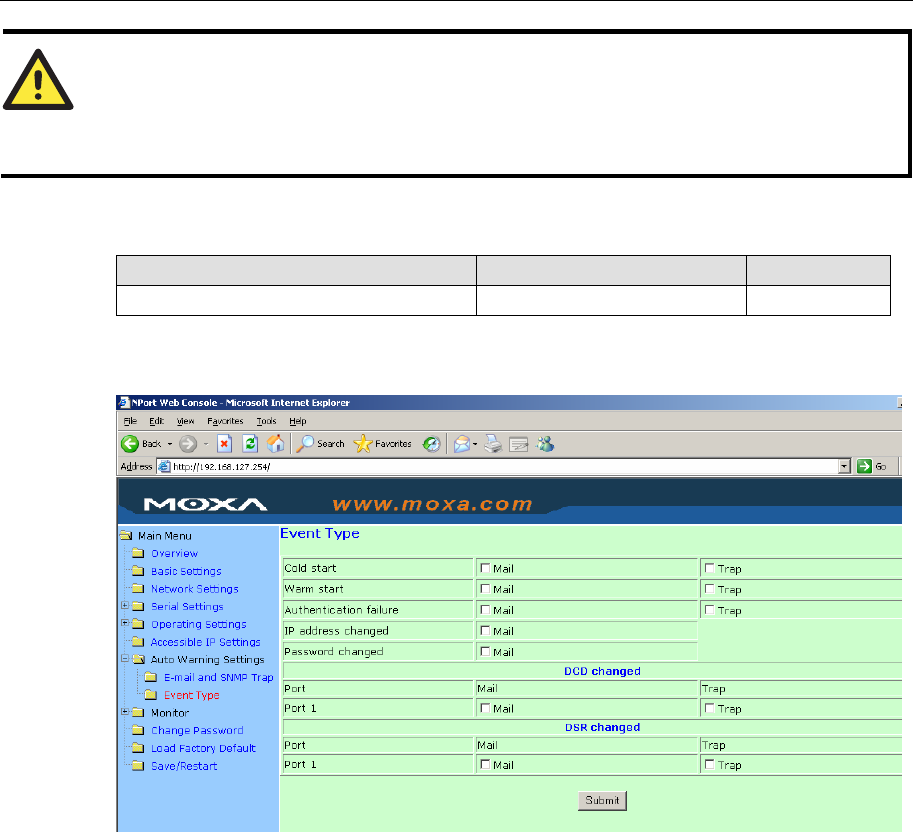Screen dimensions: 913x832
Task: Open the Change Password link
Action: (197, 731)
